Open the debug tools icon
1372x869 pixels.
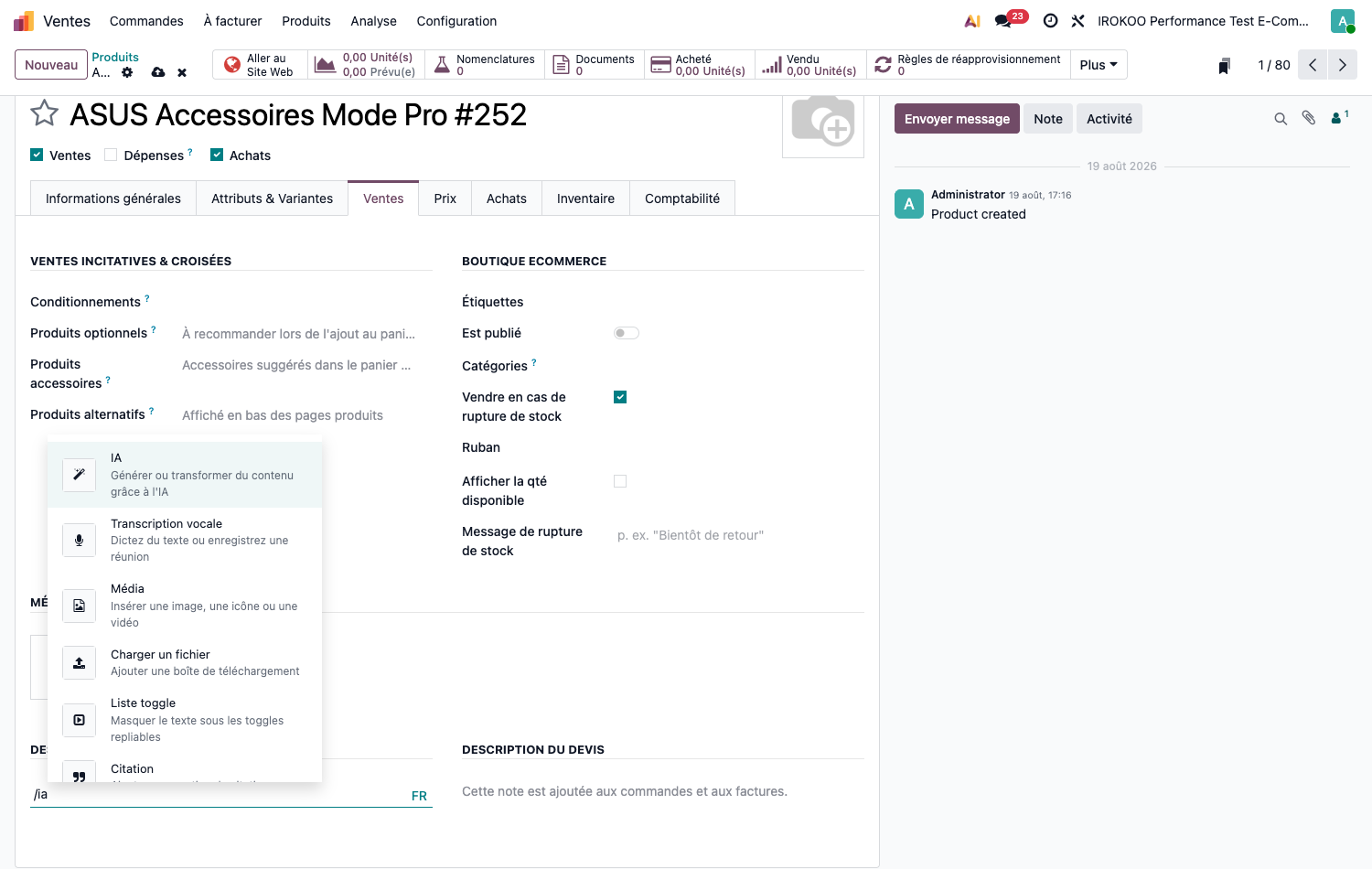click(x=1077, y=21)
